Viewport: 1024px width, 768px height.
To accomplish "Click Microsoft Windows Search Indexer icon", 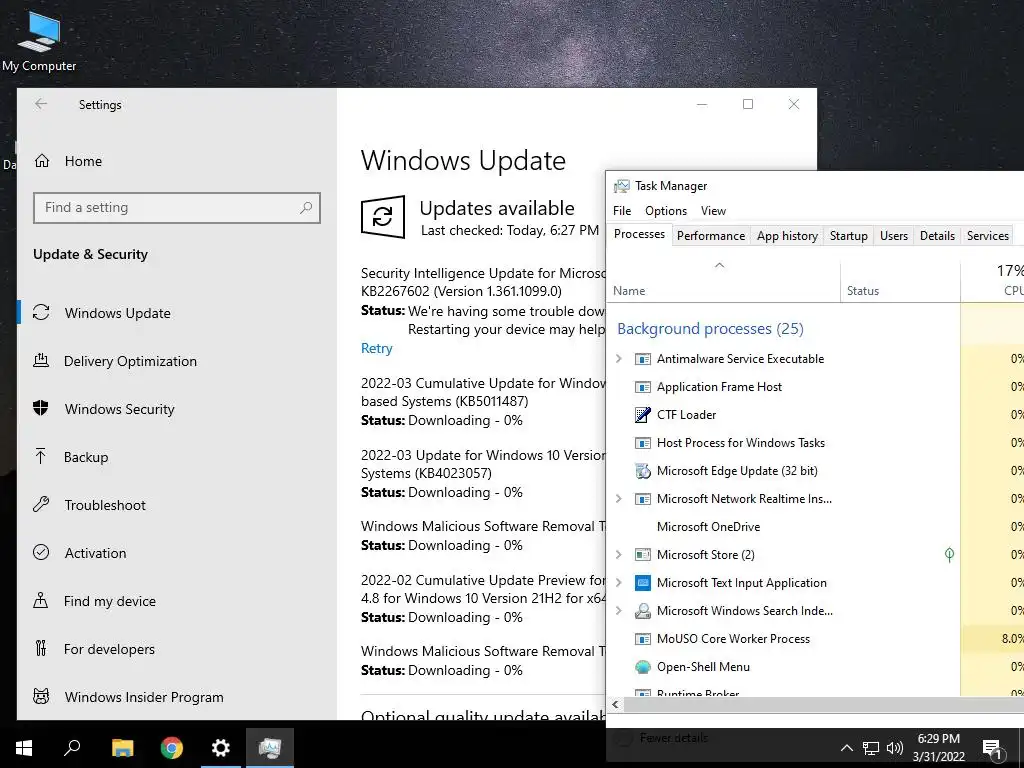I will [643, 611].
